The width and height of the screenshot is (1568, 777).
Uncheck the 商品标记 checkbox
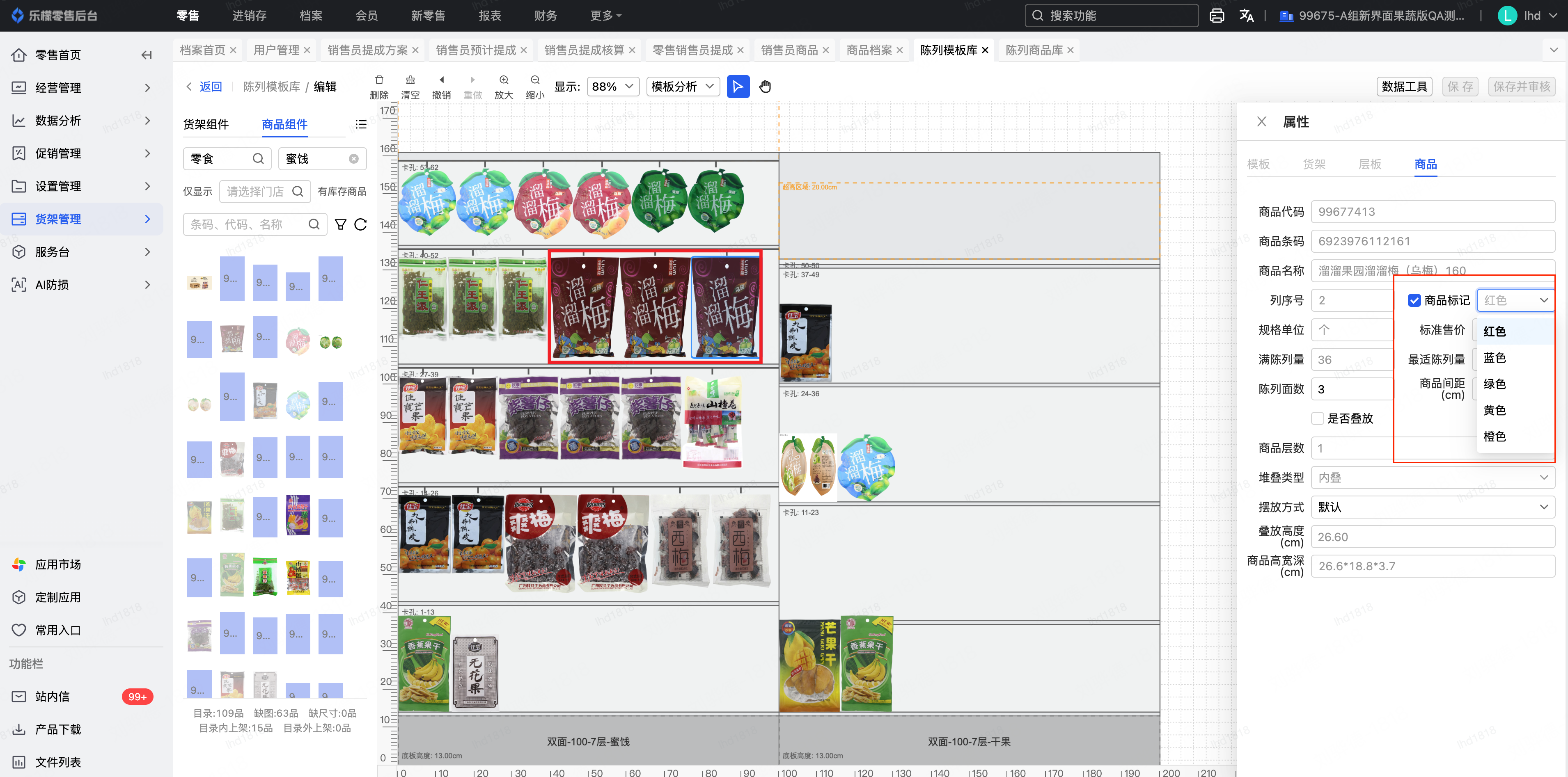1414,301
